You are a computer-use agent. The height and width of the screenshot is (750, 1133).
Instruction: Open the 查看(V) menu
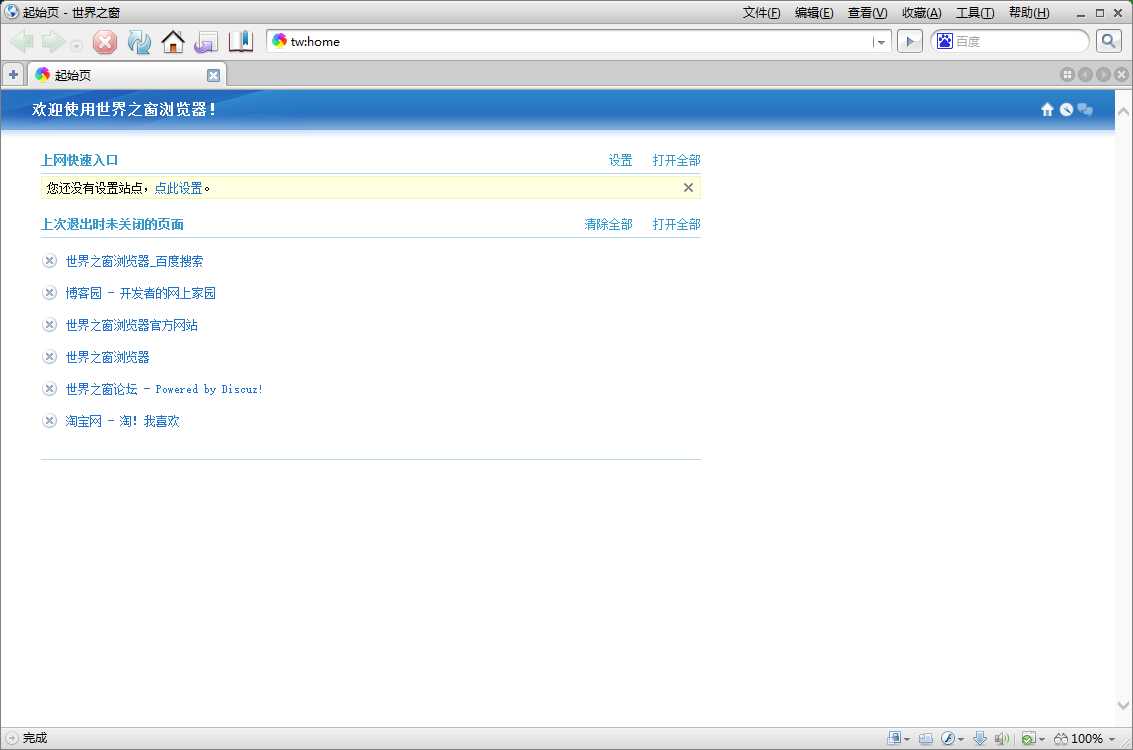click(x=868, y=13)
